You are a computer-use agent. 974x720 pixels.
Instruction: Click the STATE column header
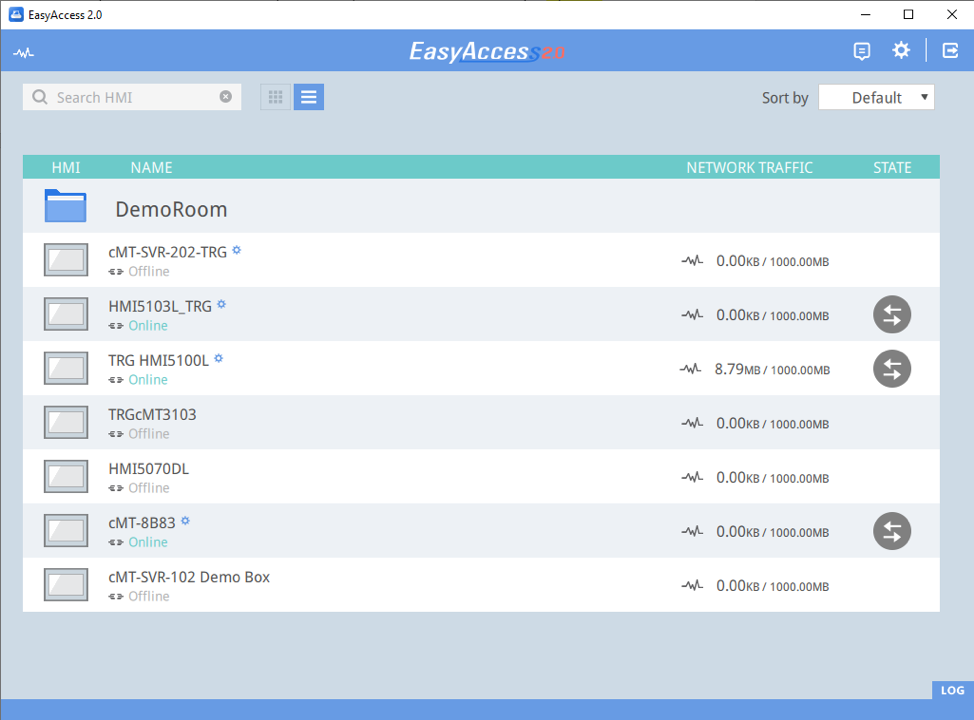(x=891, y=167)
